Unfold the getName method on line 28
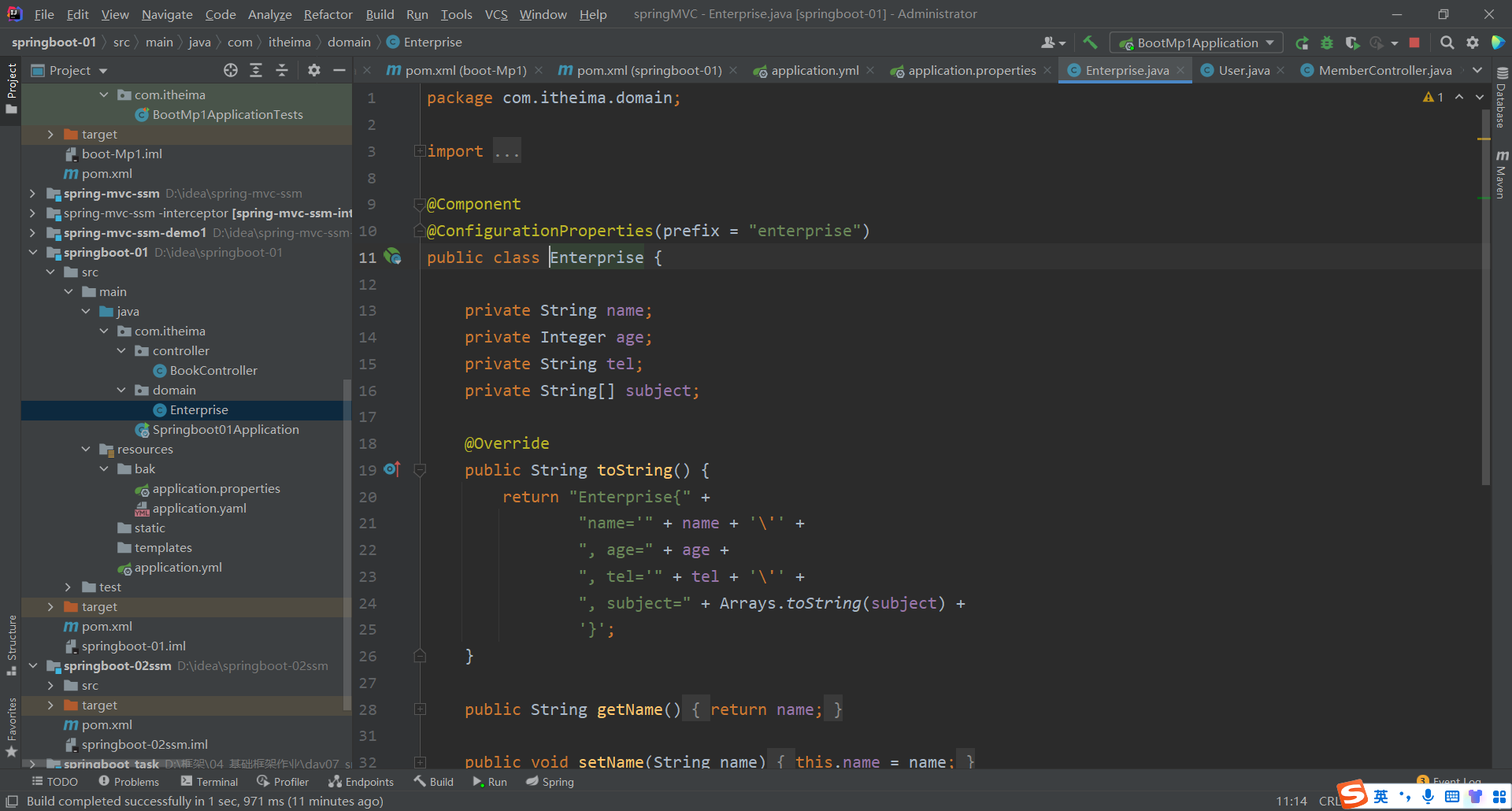Image resolution: width=1512 pixels, height=811 pixels. 420,709
